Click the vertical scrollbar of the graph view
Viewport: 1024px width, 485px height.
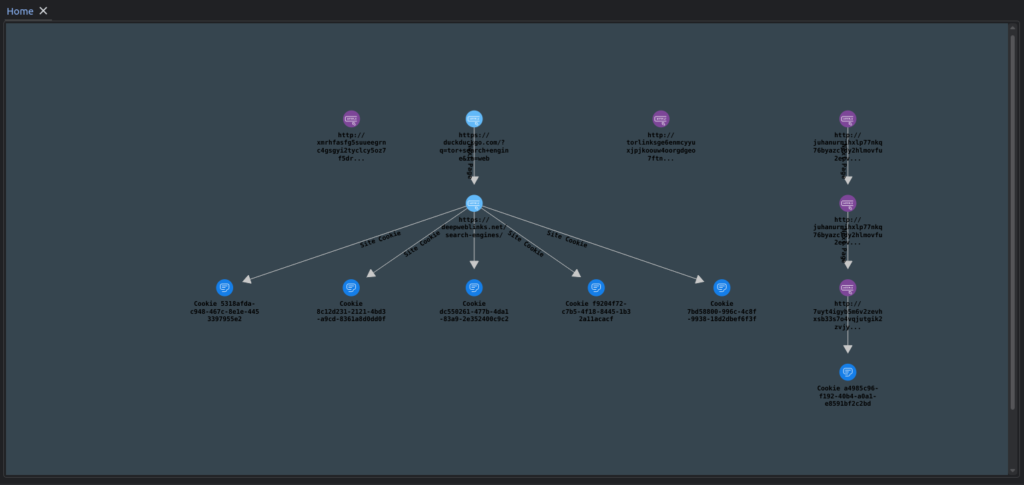point(1013,222)
